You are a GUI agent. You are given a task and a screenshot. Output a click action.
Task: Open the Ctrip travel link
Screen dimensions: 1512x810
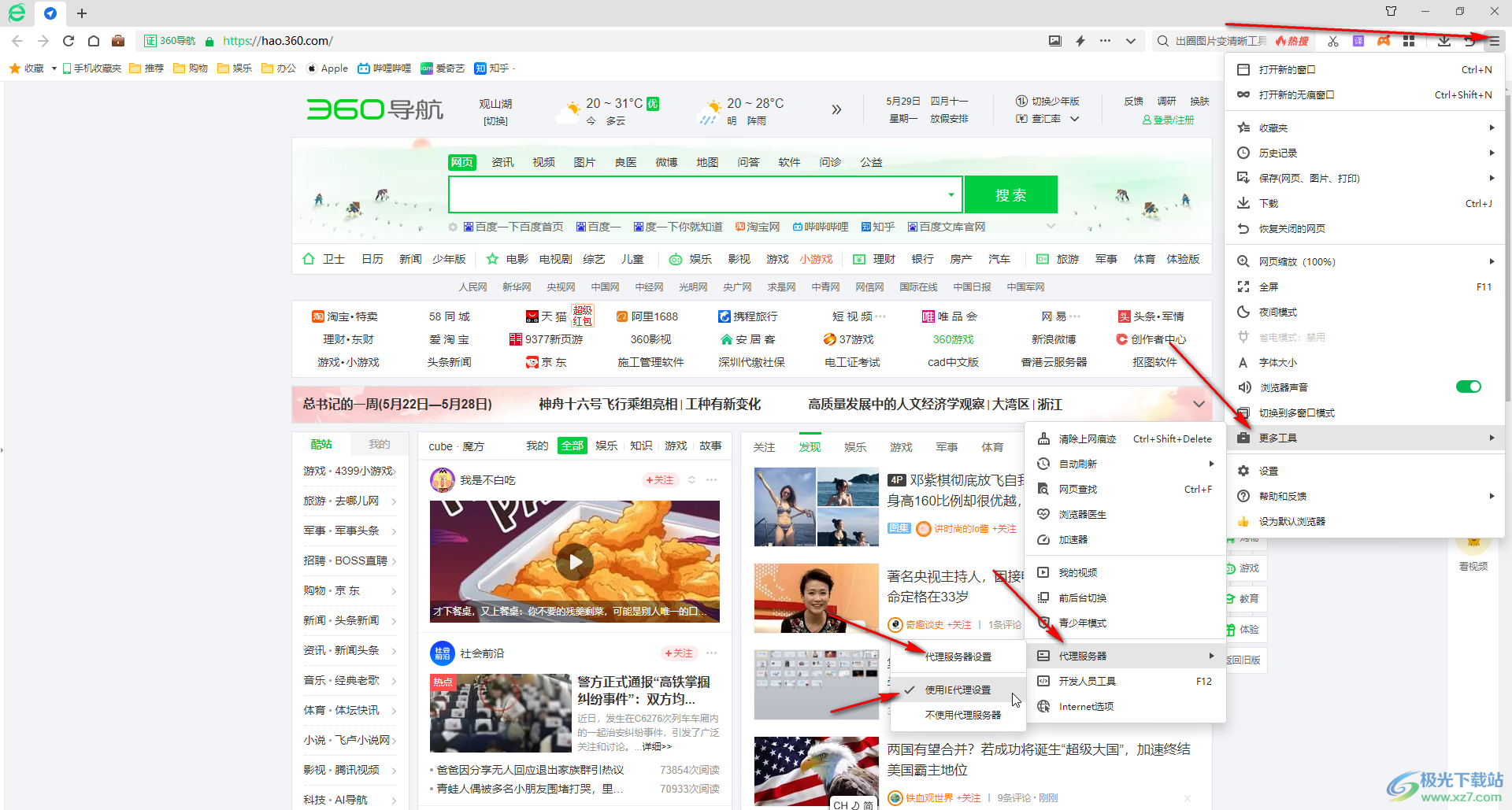[x=748, y=316]
